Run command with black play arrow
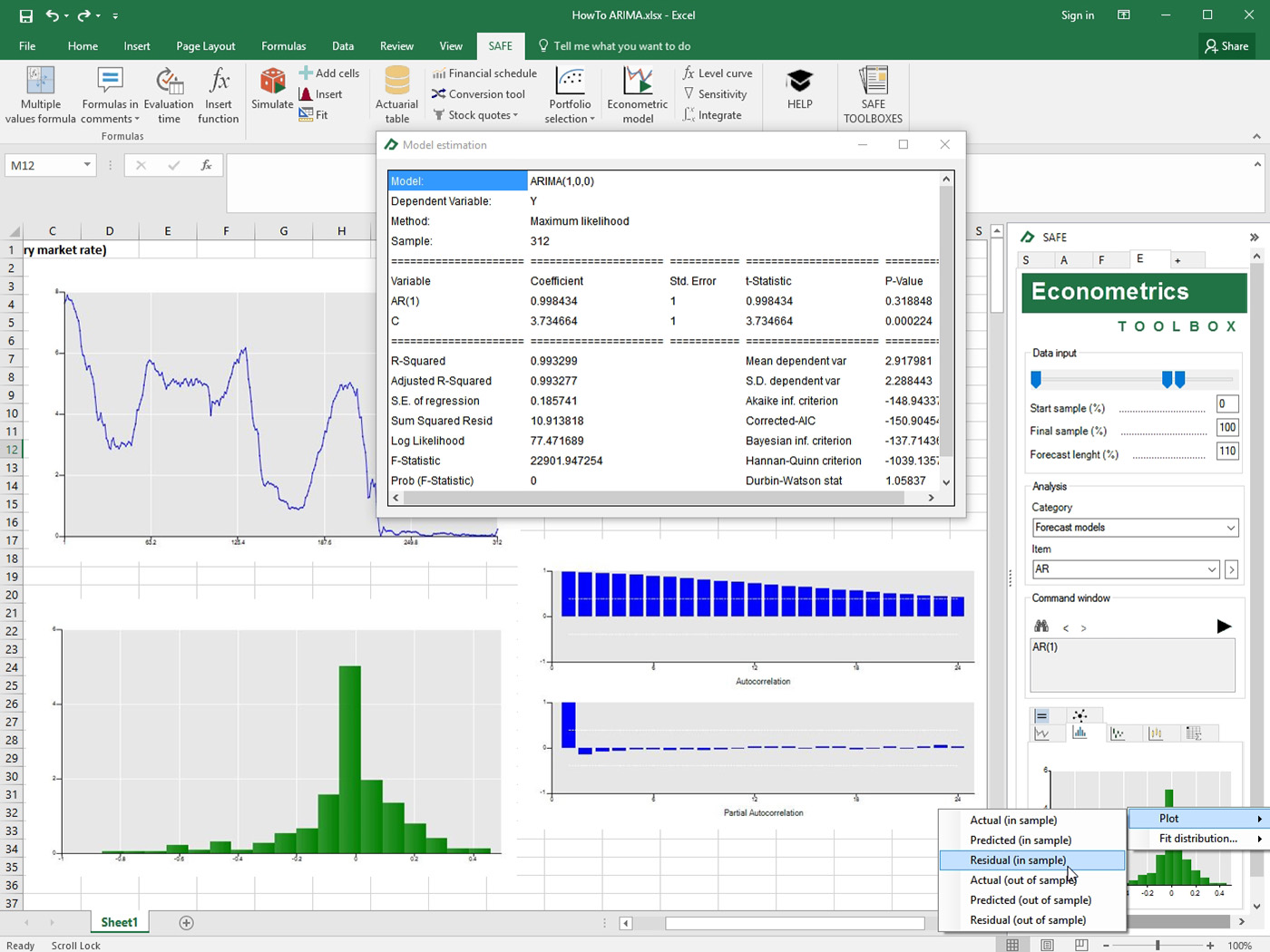 (x=1224, y=627)
